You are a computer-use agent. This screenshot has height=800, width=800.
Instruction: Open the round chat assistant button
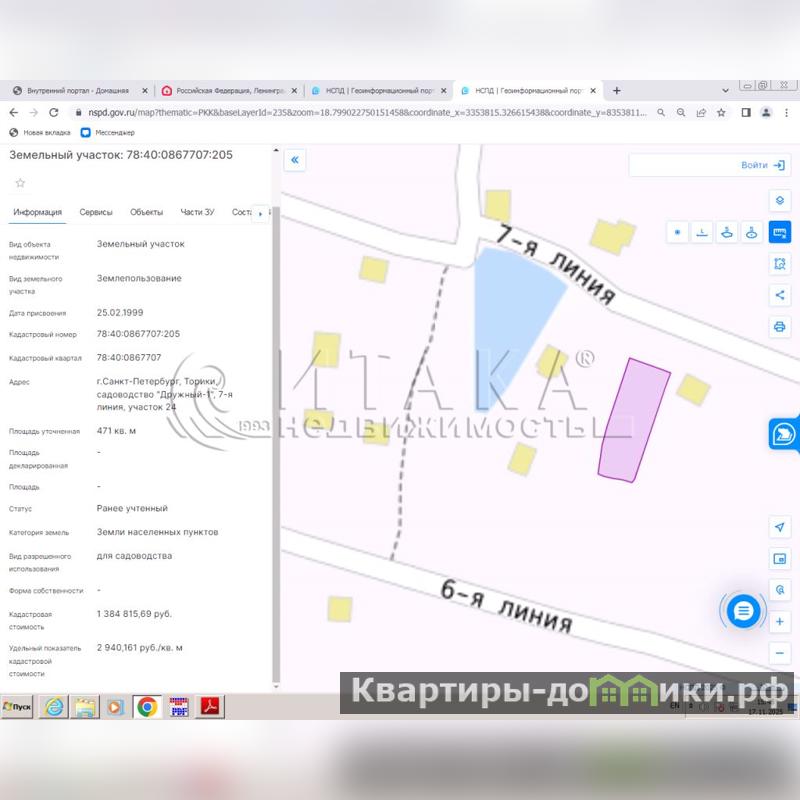point(743,610)
